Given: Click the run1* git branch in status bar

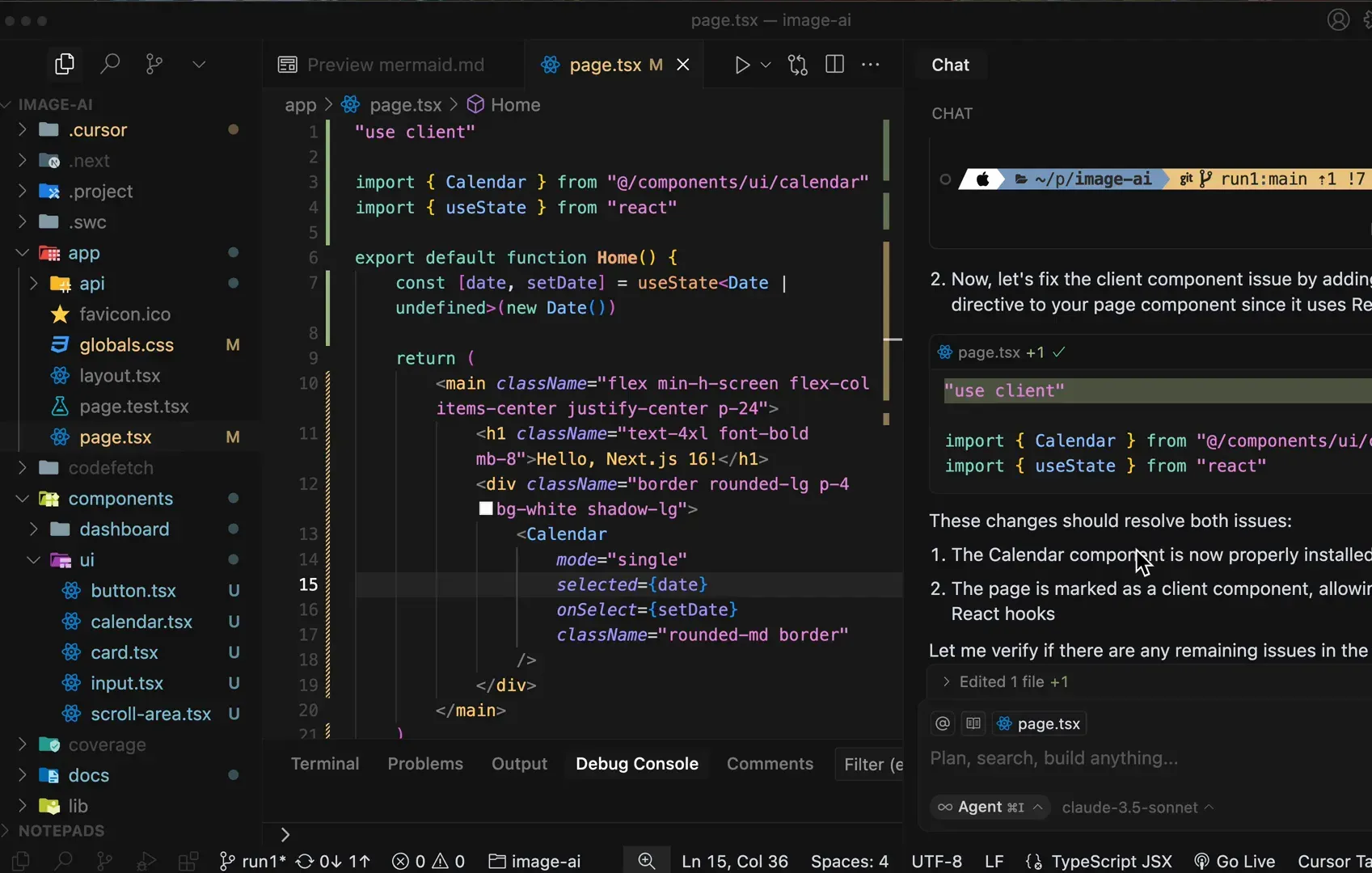Looking at the screenshot, I should [252, 862].
